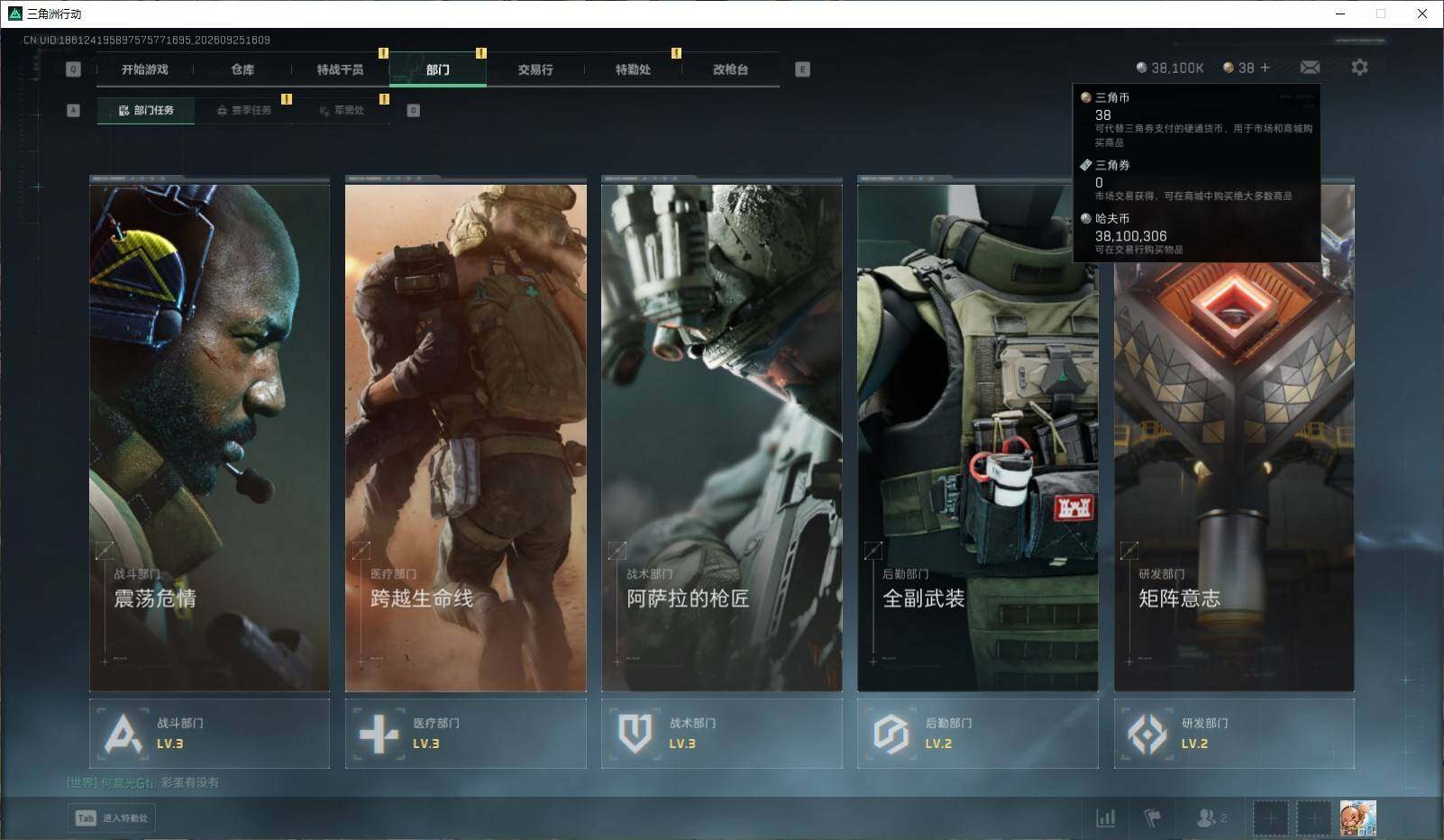Viewport: 1444px width, 840px height.
Task: Open the mail envelope icon
Action: [1310, 68]
